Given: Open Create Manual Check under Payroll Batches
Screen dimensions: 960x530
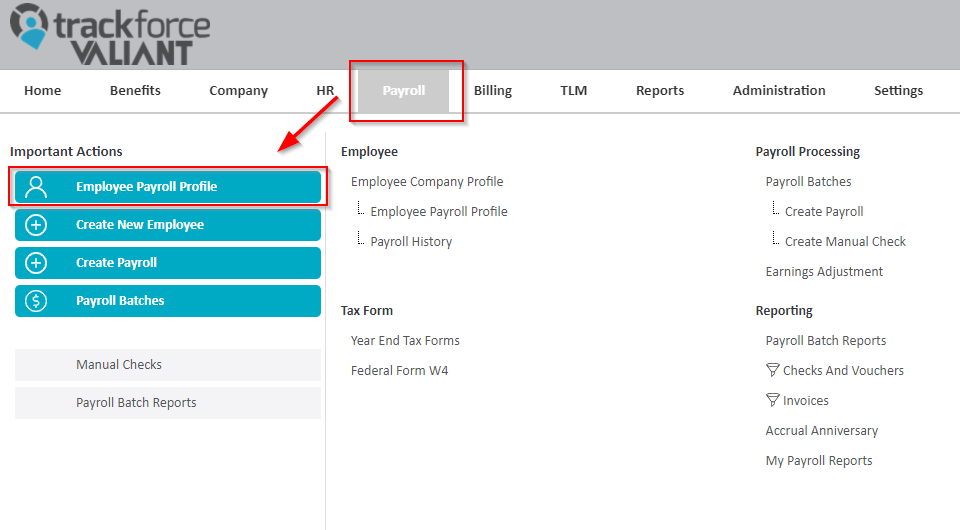Looking at the screenshot, I should (x=845, y=242).
